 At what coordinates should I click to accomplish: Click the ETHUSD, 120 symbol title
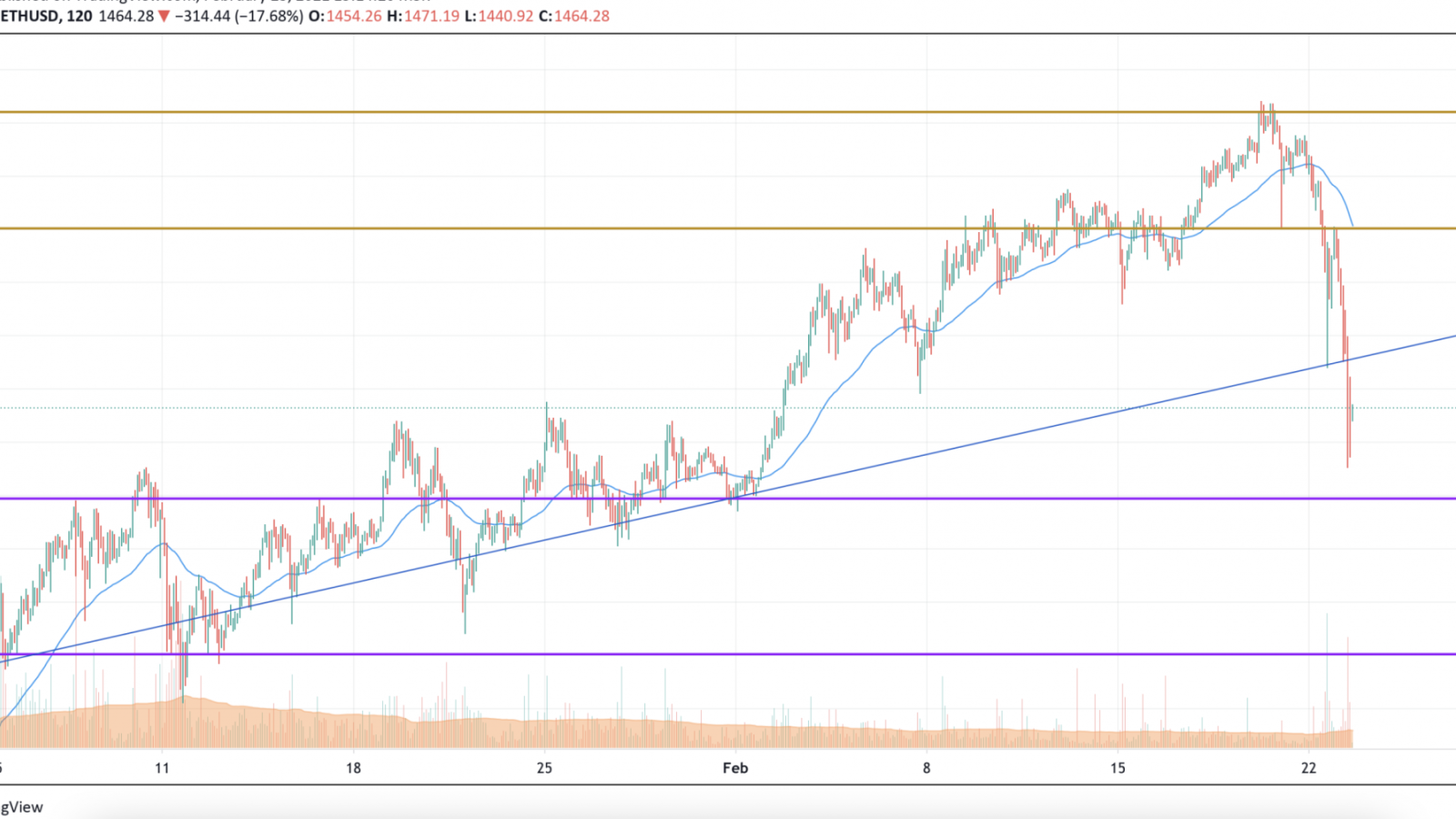[x=45, y=16]
